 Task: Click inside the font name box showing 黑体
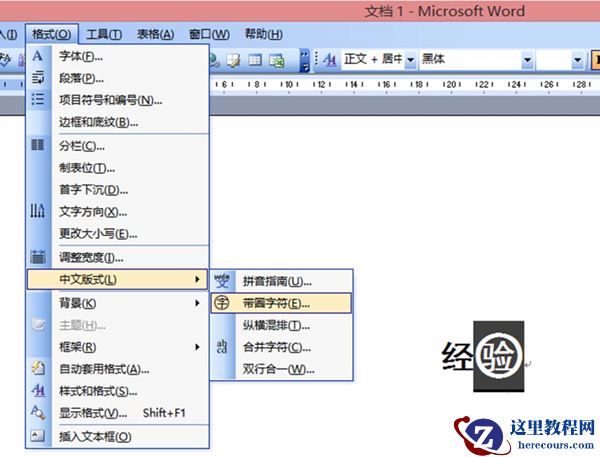[471, 60]
